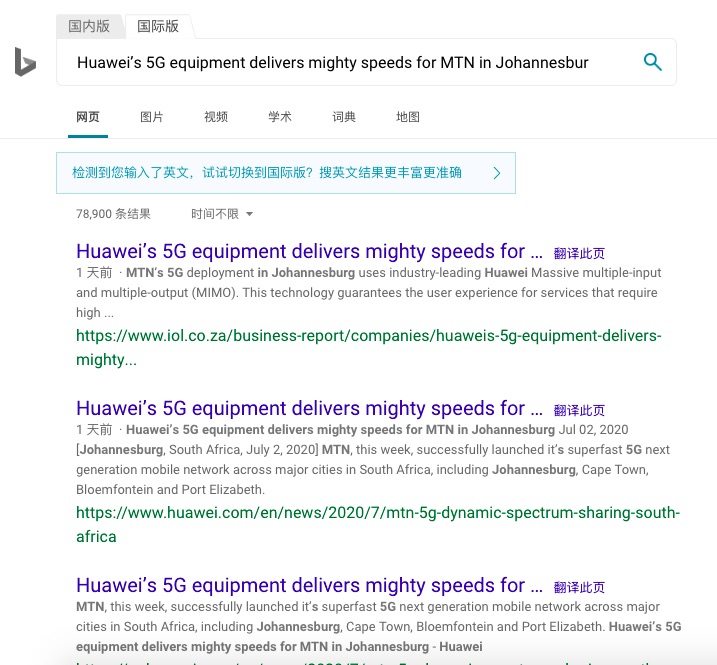This screenshot has width=717, height=665.
Task: Click the iol.co.za business-report URL
Action: [369, 348]
